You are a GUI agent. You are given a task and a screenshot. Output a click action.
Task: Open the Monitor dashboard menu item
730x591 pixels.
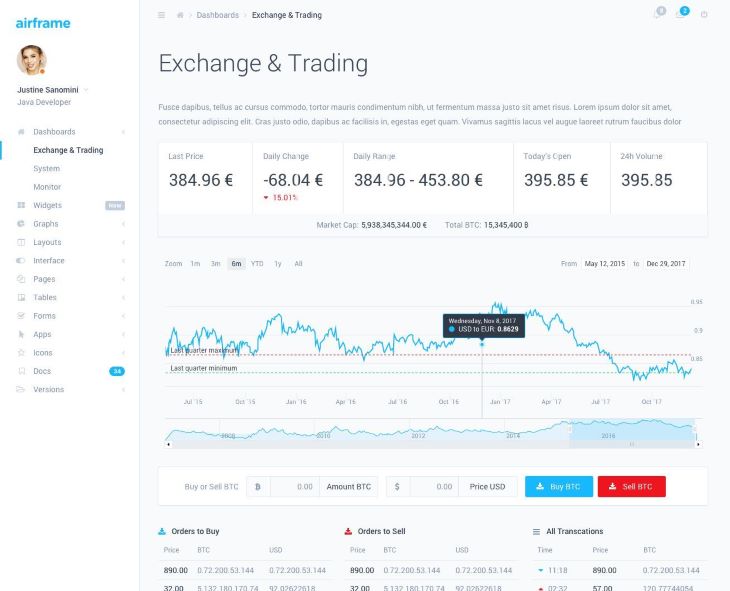pyautogui.click(x=47, y=187)
